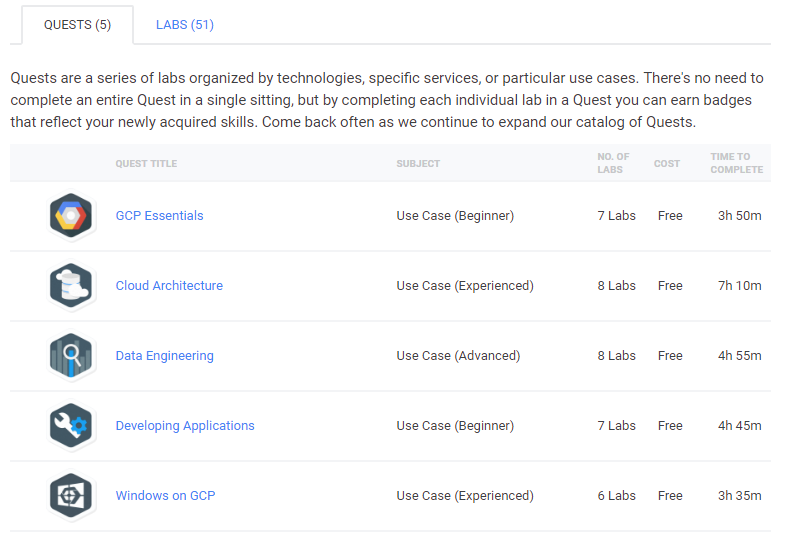
Task: Click the Time to Complete column header
Action: (x=736, y=163)
